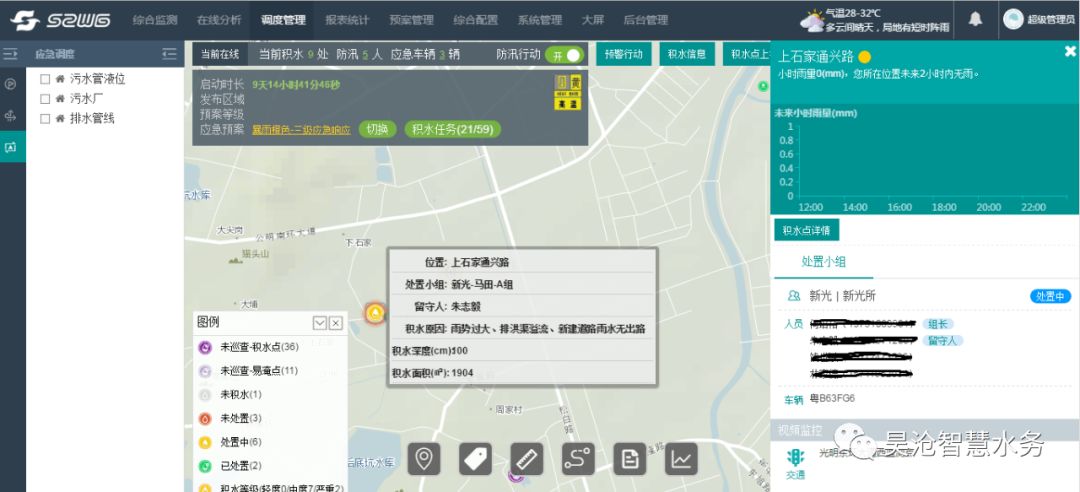Image resolution: width=1080 pixels, height=492 pixels.
Task: Click the green marker near top of map
Action: tap(762, 86)
